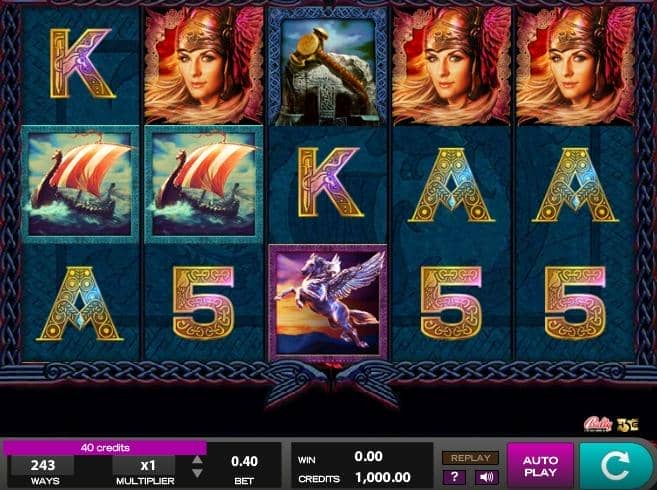Click the 5 symbol on second reel
Screen dimensions: 657x490
pyautogui.click(x=204, y=303)
